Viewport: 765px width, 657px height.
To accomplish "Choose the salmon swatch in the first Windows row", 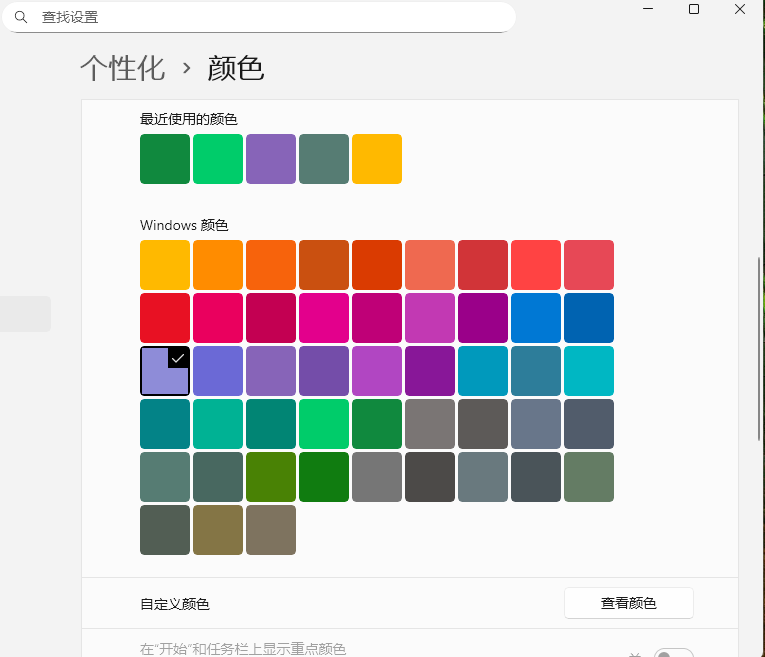I will click(x=430, y=265).
